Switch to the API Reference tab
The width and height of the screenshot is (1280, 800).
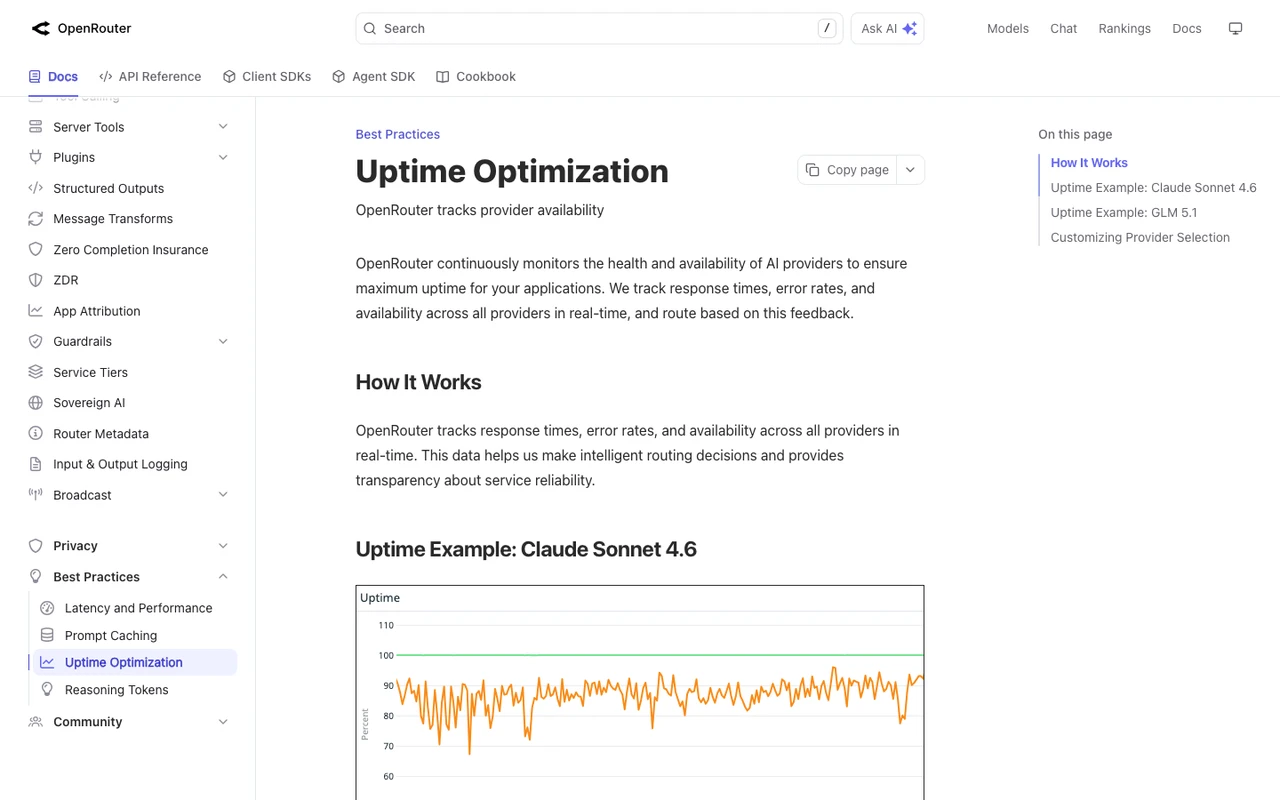150,76
